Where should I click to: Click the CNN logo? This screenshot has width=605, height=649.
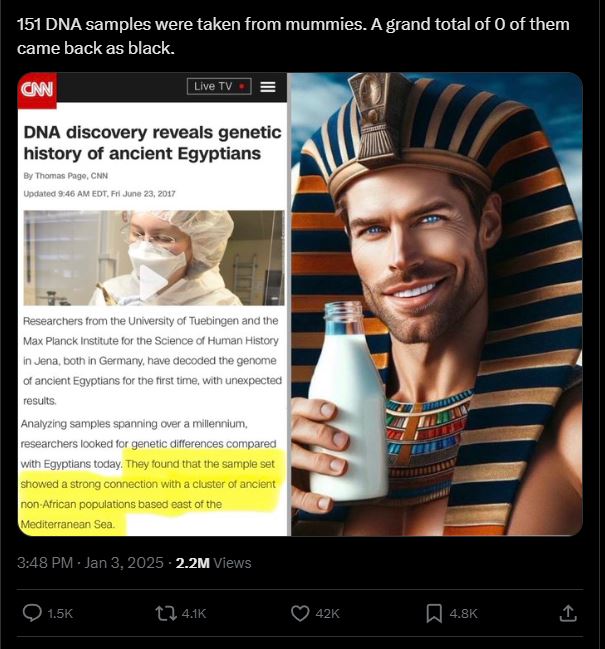coord(37,90)
